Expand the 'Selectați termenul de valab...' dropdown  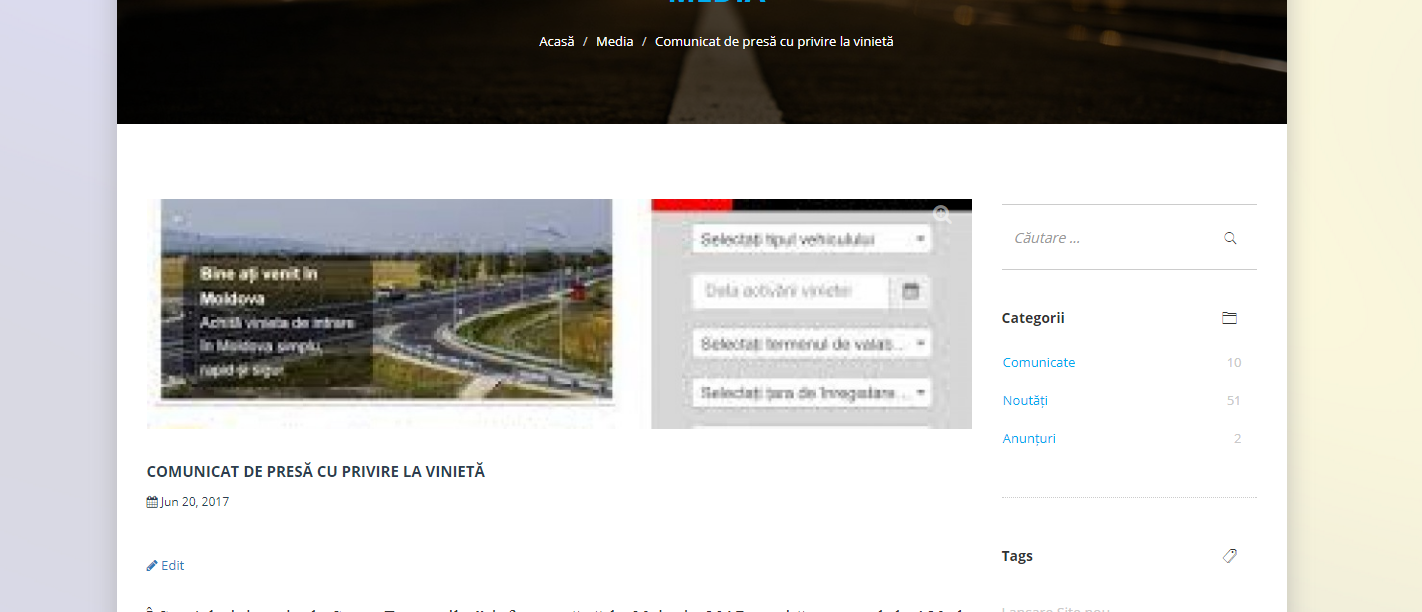[810, 344]
